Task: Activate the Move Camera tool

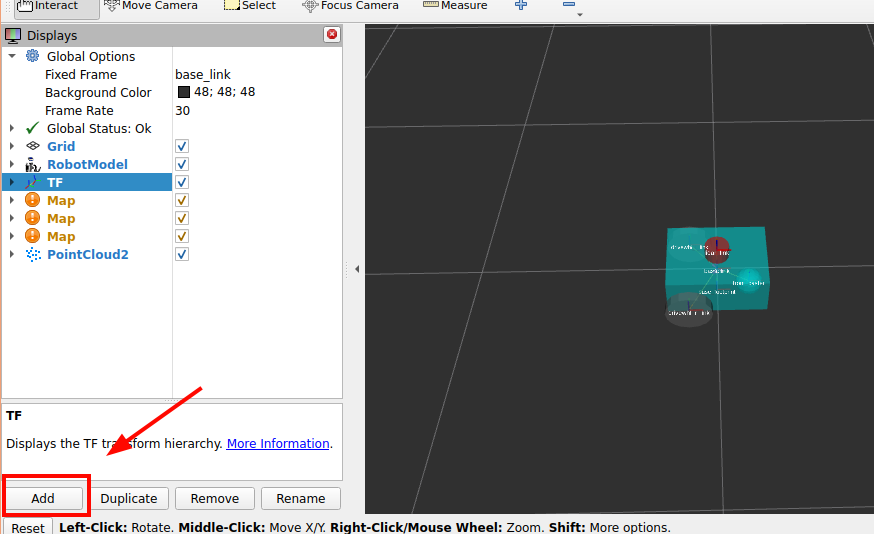Action: click(151, 6)
